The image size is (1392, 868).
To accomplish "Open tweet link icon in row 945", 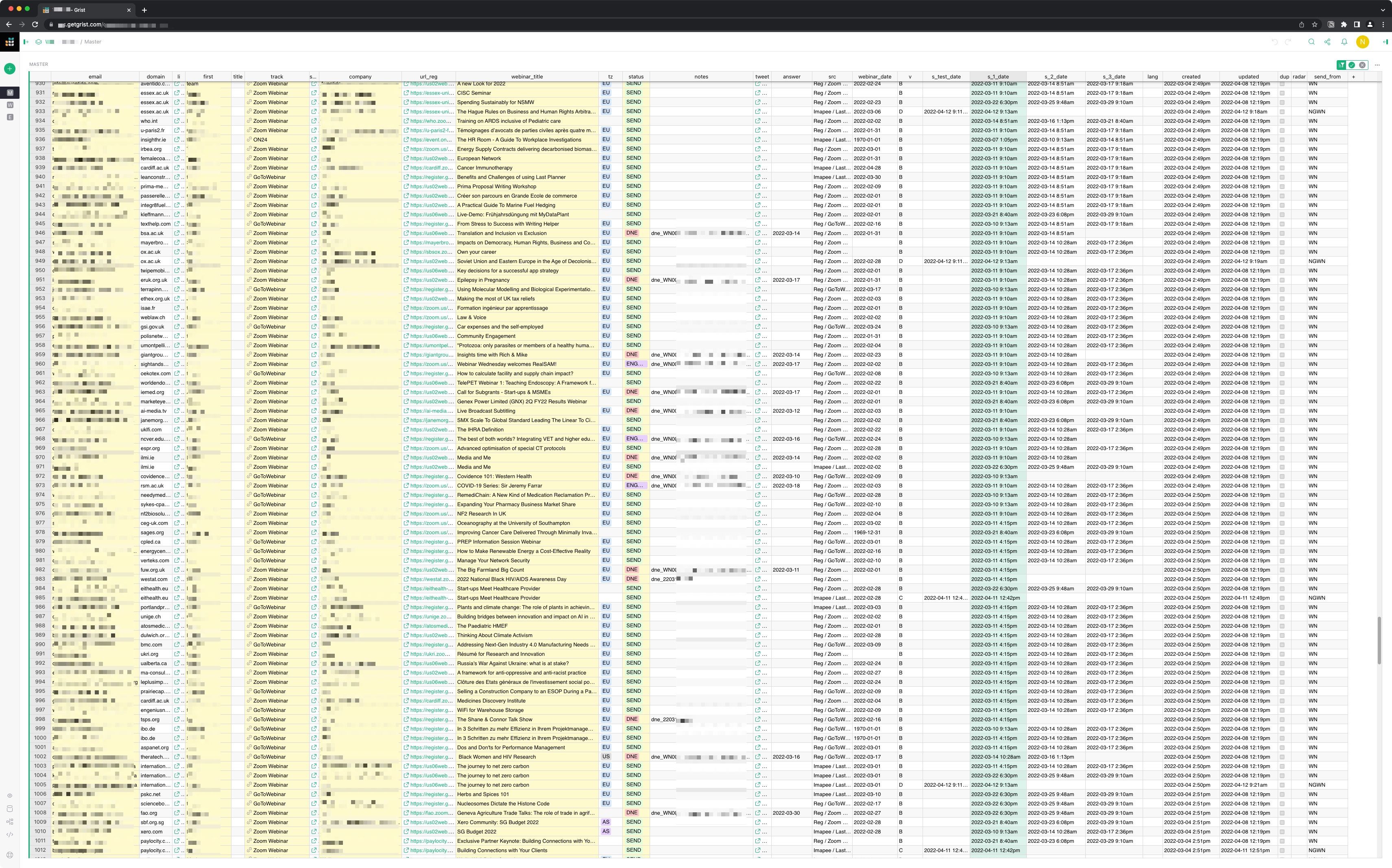I will point(757,224).
